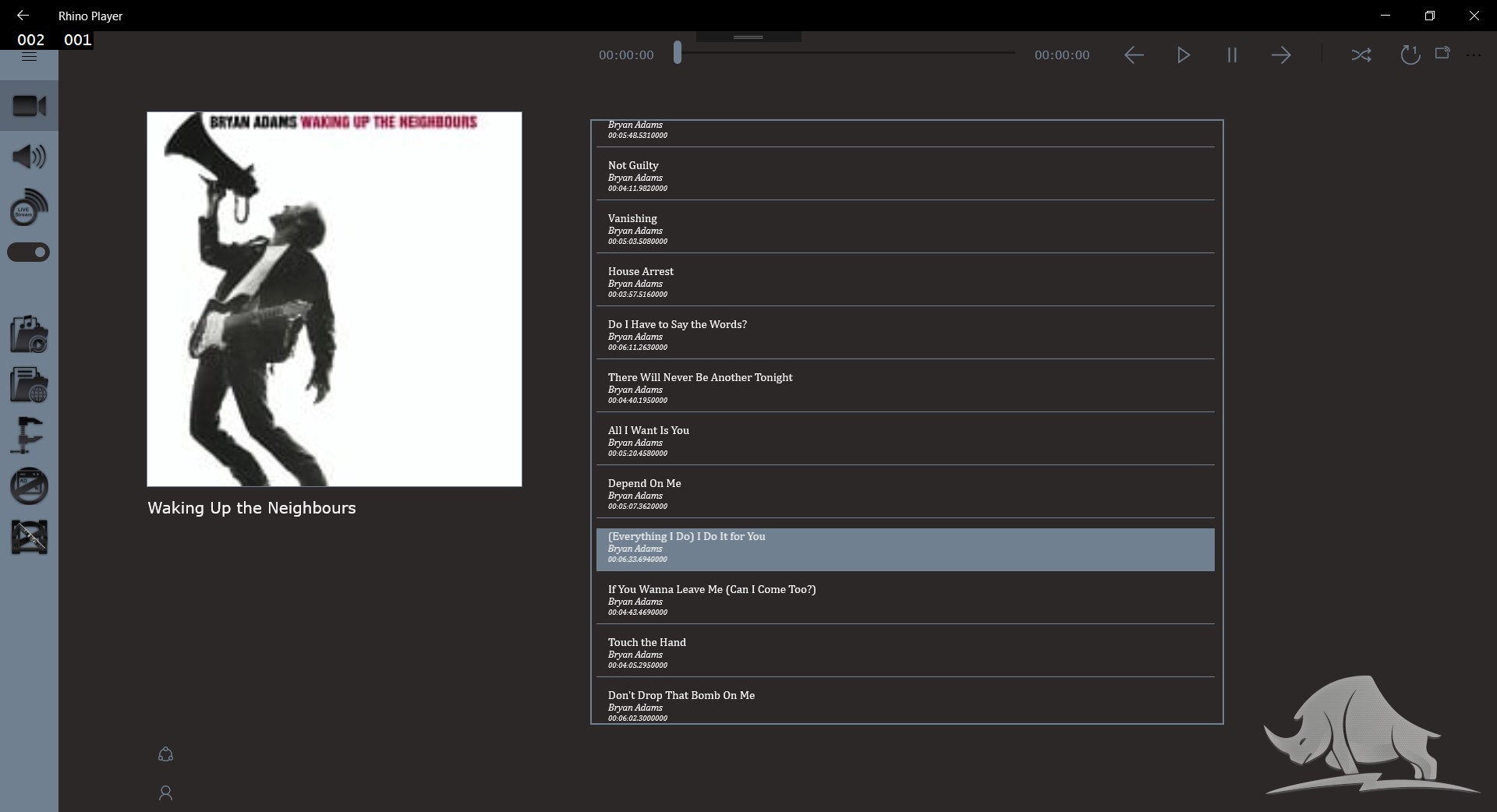The height and width of the screenshot is (812, 1497).
Task: Open the Live Stream section
Action: pos(30,207)
